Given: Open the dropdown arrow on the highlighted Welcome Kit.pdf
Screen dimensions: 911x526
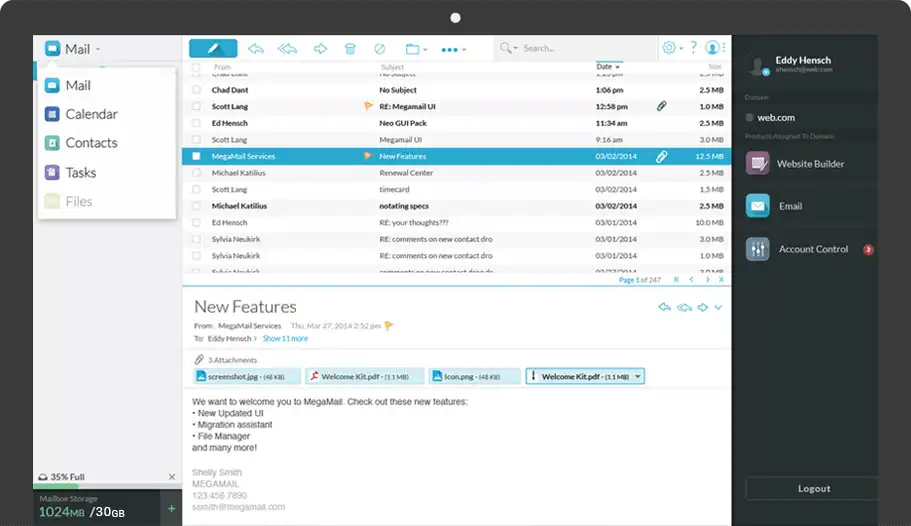Looking at the screenshot, I should coord(638,377).
